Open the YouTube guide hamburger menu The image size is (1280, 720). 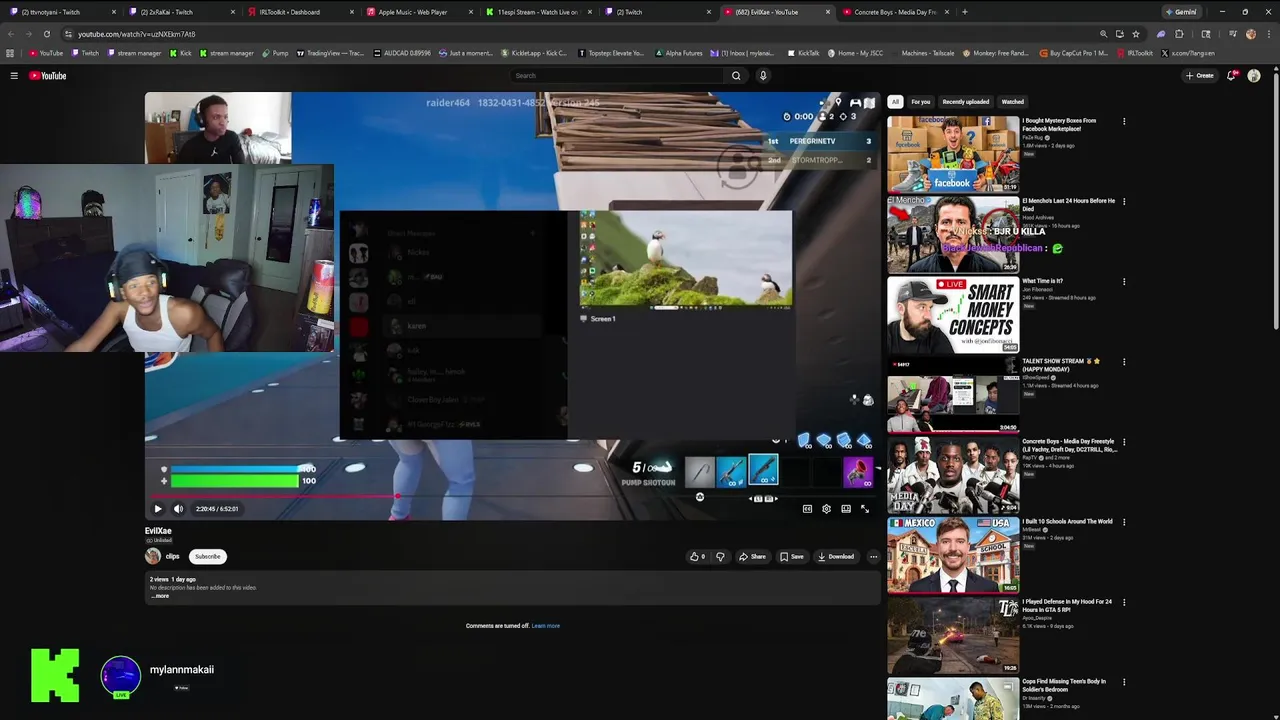14,76
